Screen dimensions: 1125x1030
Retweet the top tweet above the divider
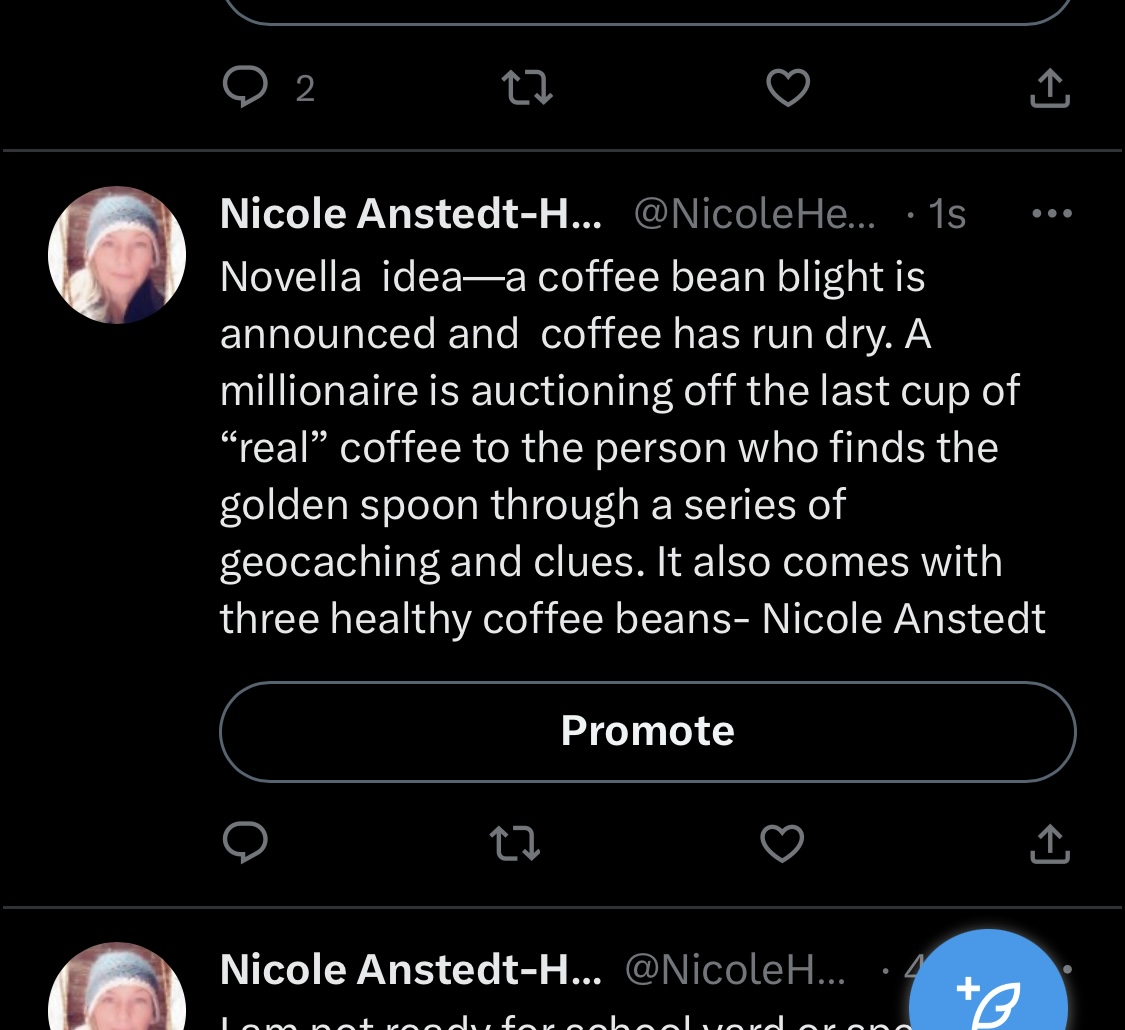click(526, 89)
